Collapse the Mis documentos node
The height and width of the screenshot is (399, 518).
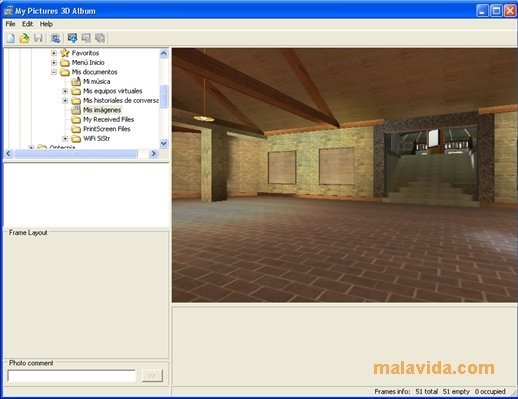pos(54,72)
